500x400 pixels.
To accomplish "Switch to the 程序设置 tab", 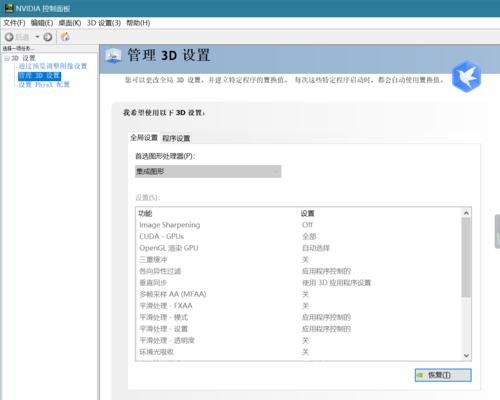I will tap(176, 138).
